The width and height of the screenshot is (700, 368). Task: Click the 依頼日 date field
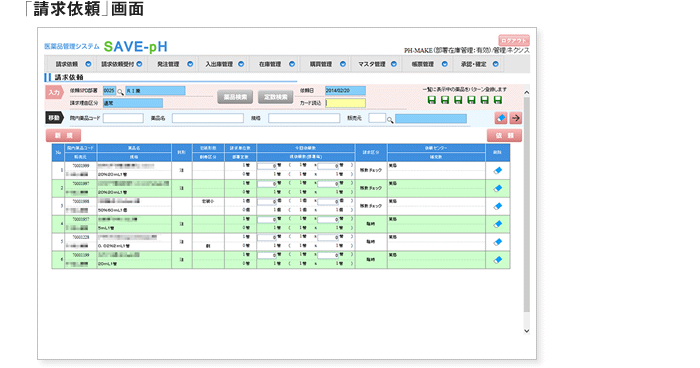(345, 91)
